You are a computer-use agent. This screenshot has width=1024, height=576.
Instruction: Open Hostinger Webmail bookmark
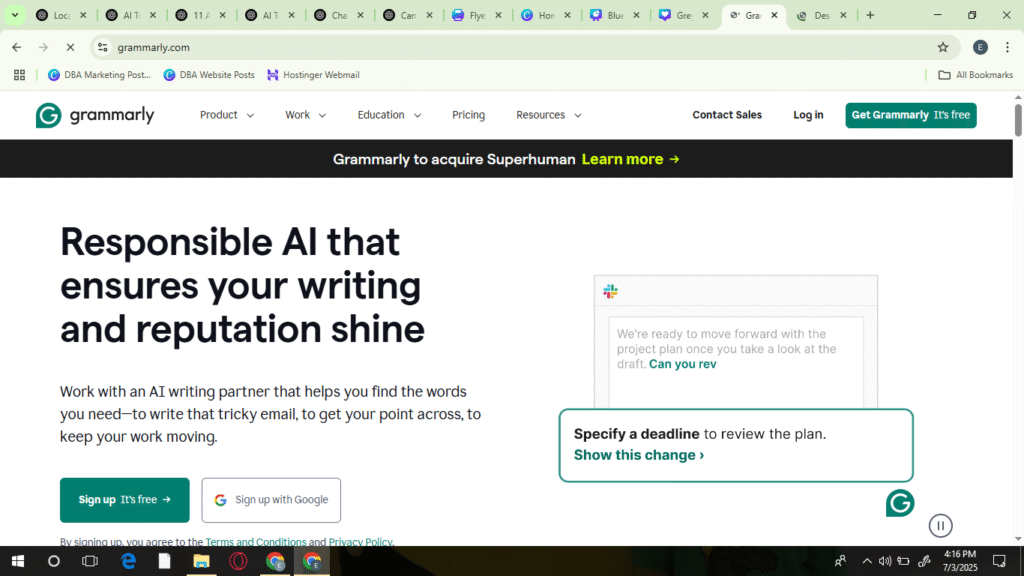coord(313,75)
